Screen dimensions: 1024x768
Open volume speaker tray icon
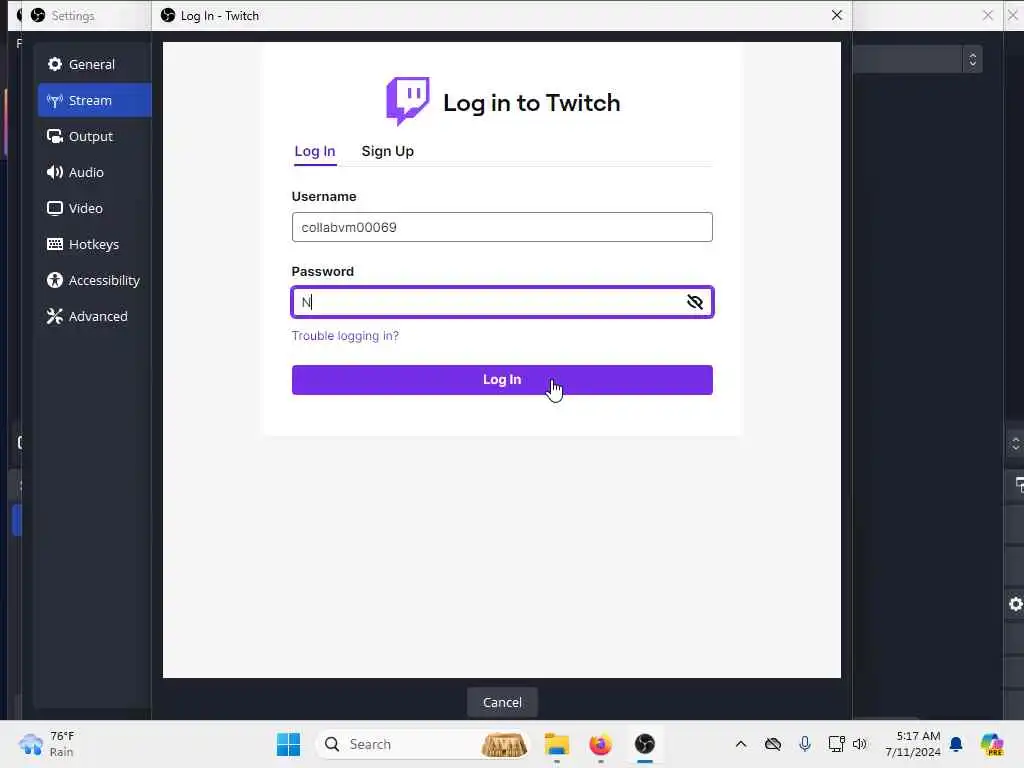[859, 744]
